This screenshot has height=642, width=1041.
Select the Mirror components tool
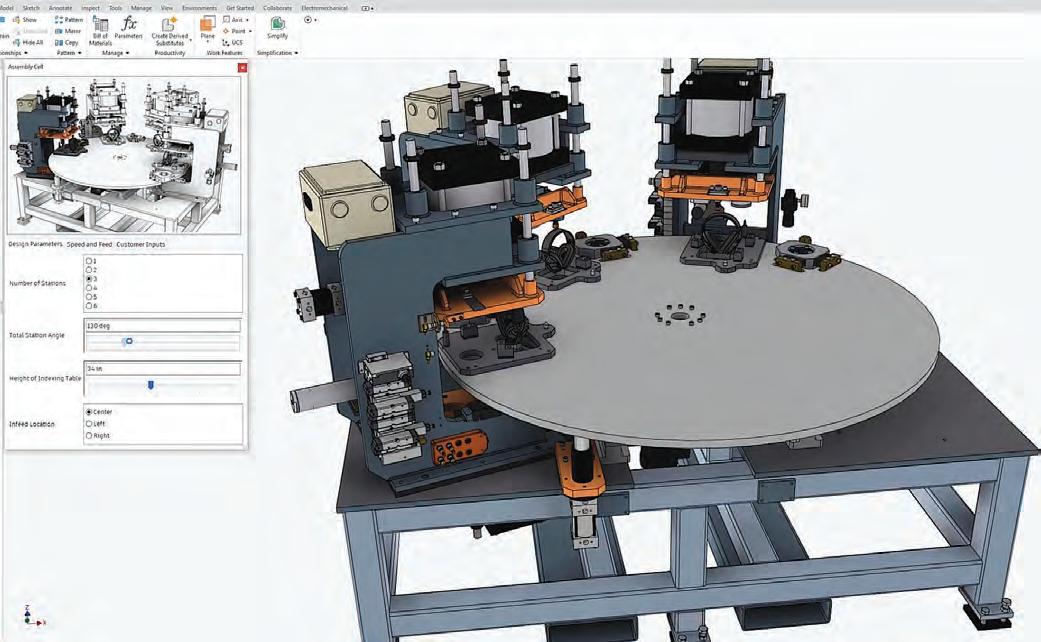coord(68,31)
